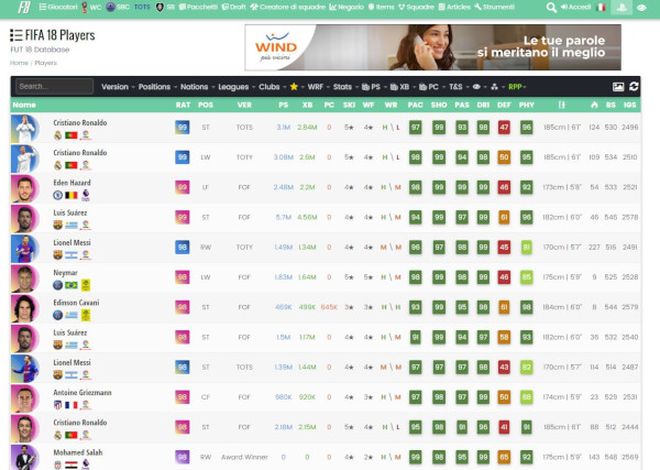Image resolution: width=660 pixels, height=470 pixels.
Task: Click the Accedi login link
Action: pyautogui.click(x=575, y=7)
